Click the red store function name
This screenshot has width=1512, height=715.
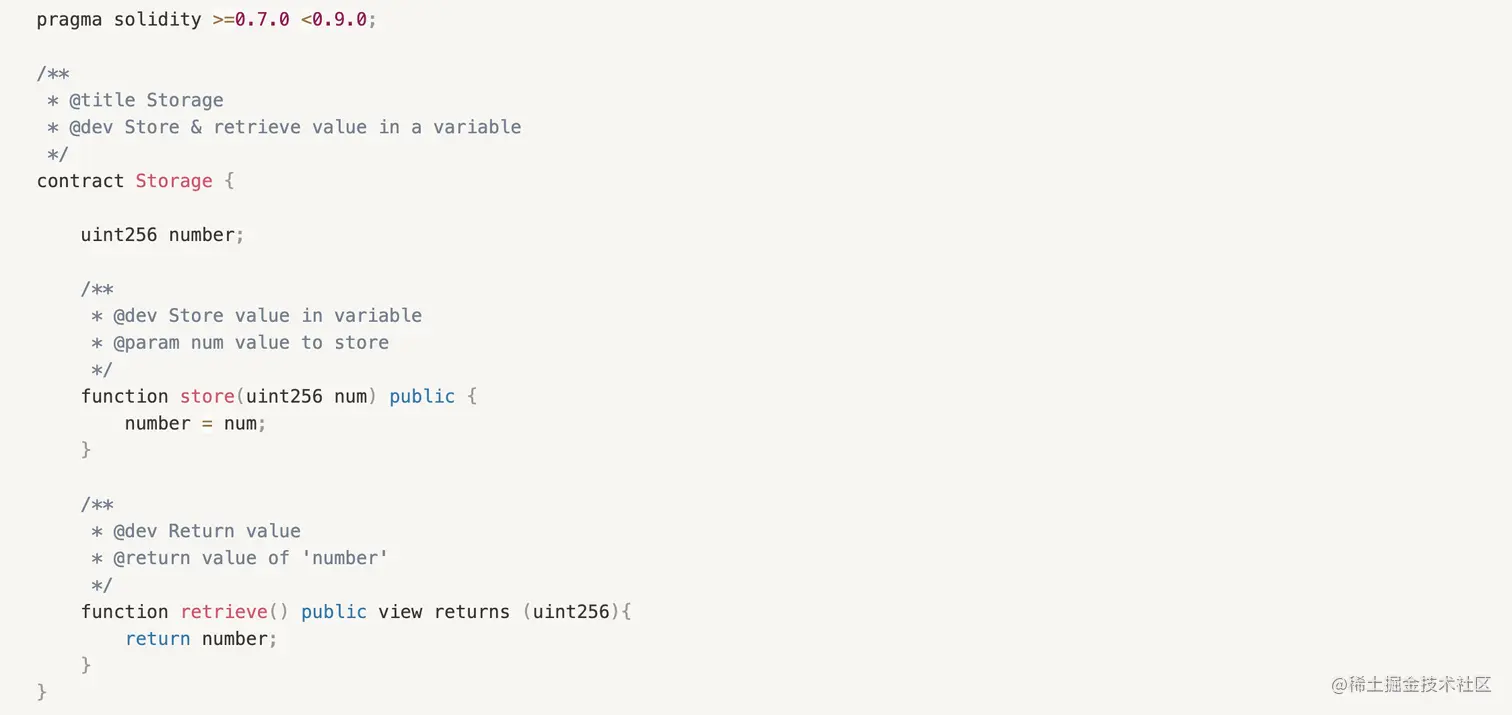207,396
